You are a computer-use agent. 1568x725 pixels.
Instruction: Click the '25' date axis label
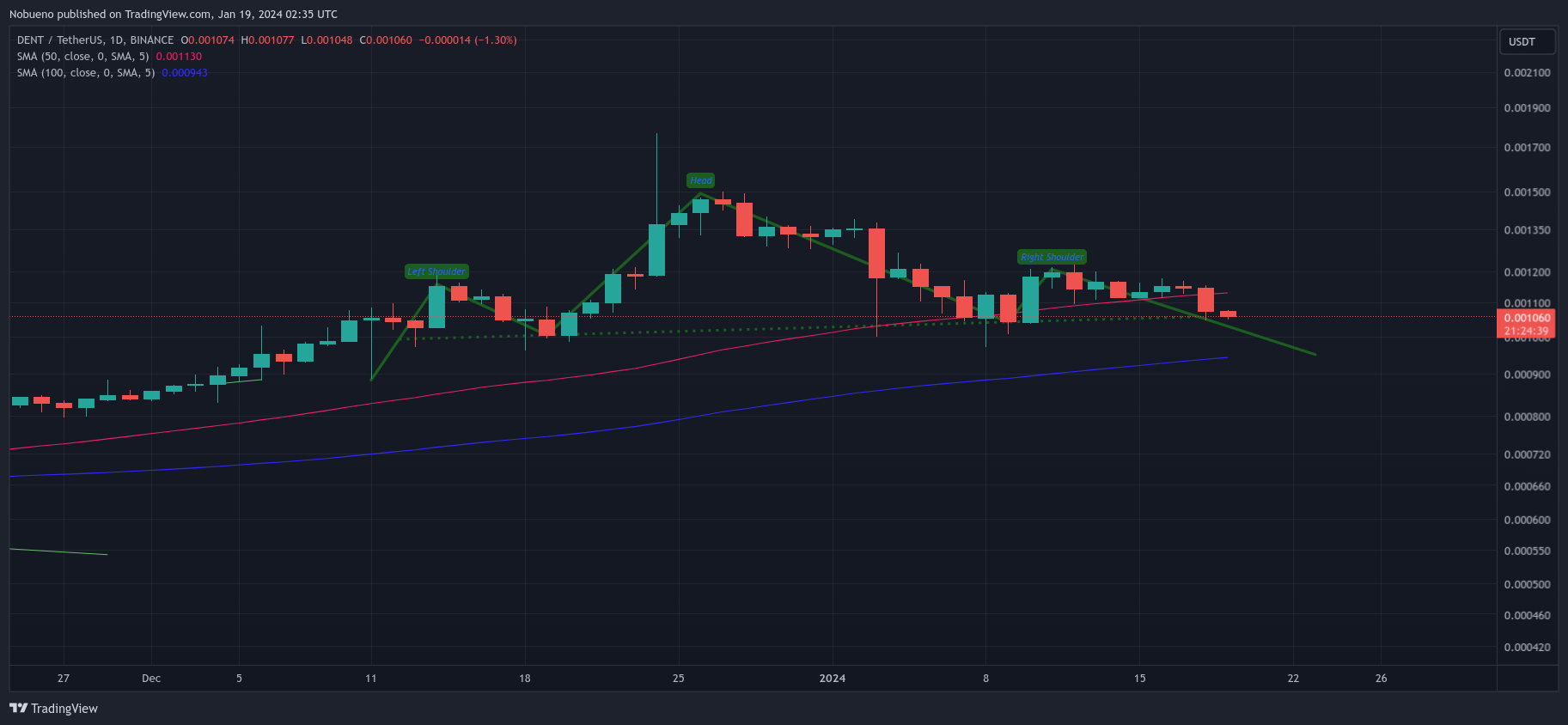[x=679, y=679]
